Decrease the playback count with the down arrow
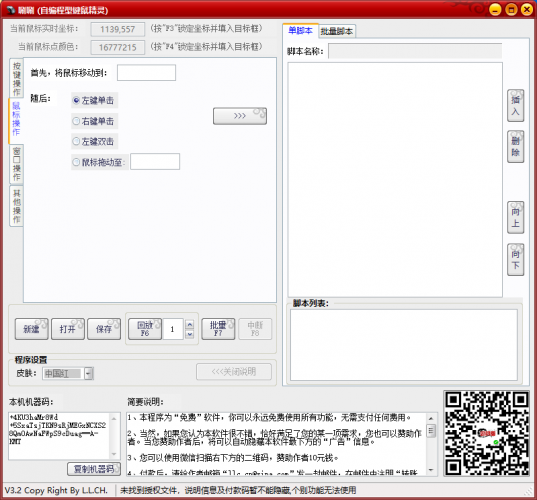 pyautogui.click(x=190, y=334)
